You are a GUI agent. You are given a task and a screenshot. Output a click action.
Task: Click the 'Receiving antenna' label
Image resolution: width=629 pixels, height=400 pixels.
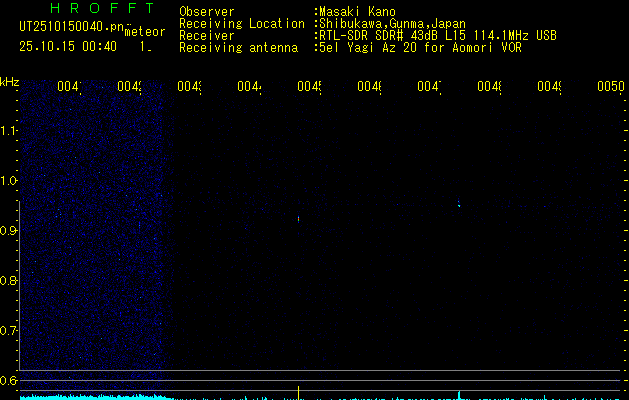pyautogui.click(x=238, y=48)
